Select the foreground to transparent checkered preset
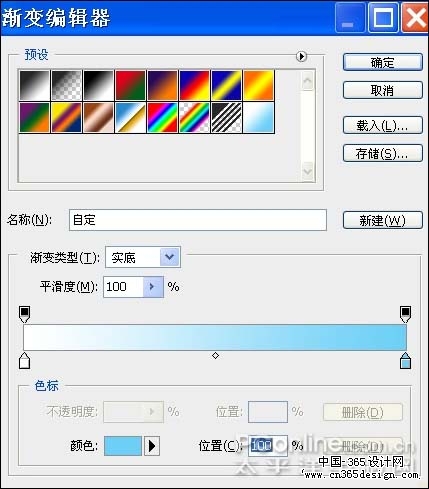This screenshot has height=489, width=429. click(67, 85)
